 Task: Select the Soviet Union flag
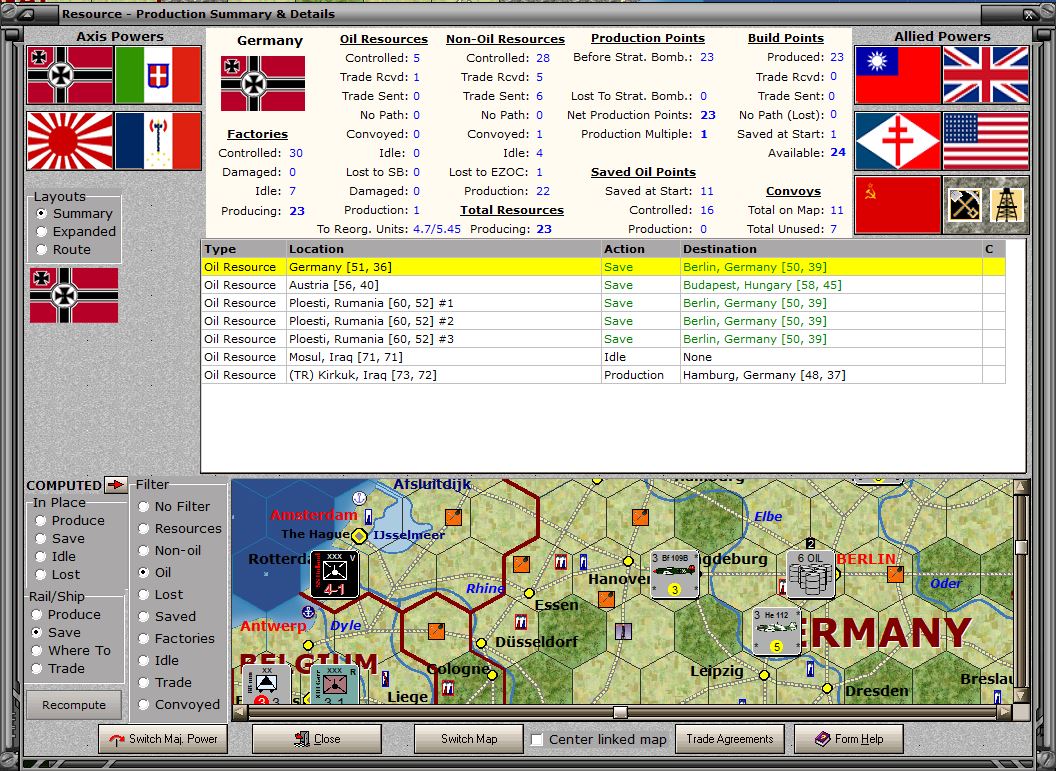(x=898, y=205)
